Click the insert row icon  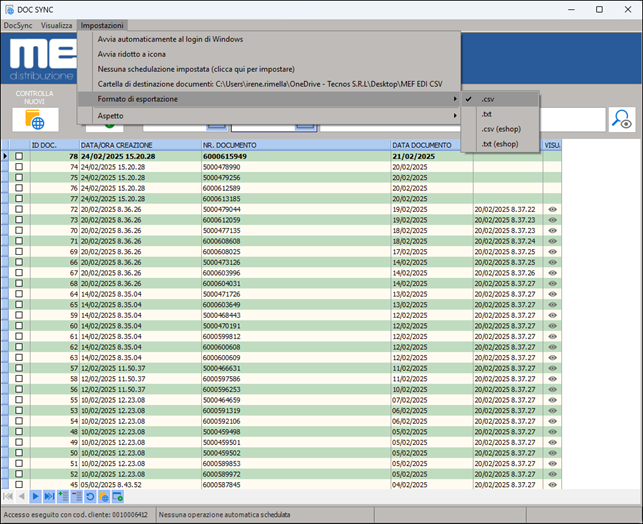(63, 496)
